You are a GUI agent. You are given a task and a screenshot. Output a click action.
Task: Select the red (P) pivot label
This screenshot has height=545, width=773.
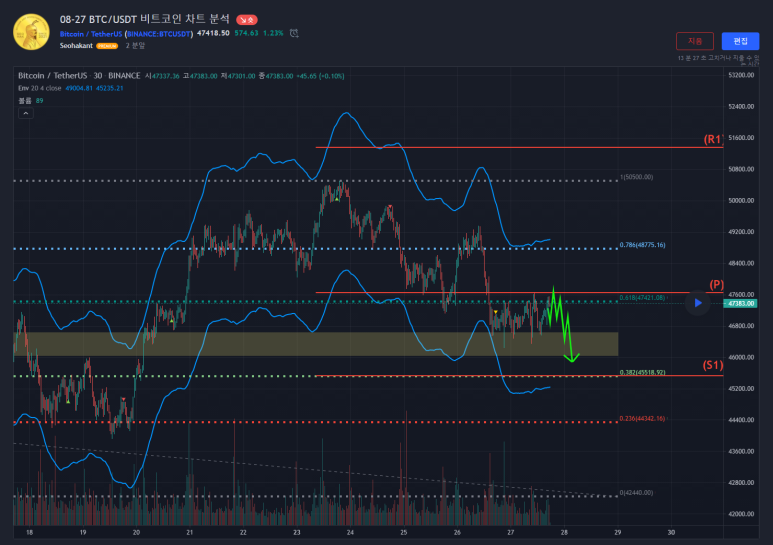(716, 285)
